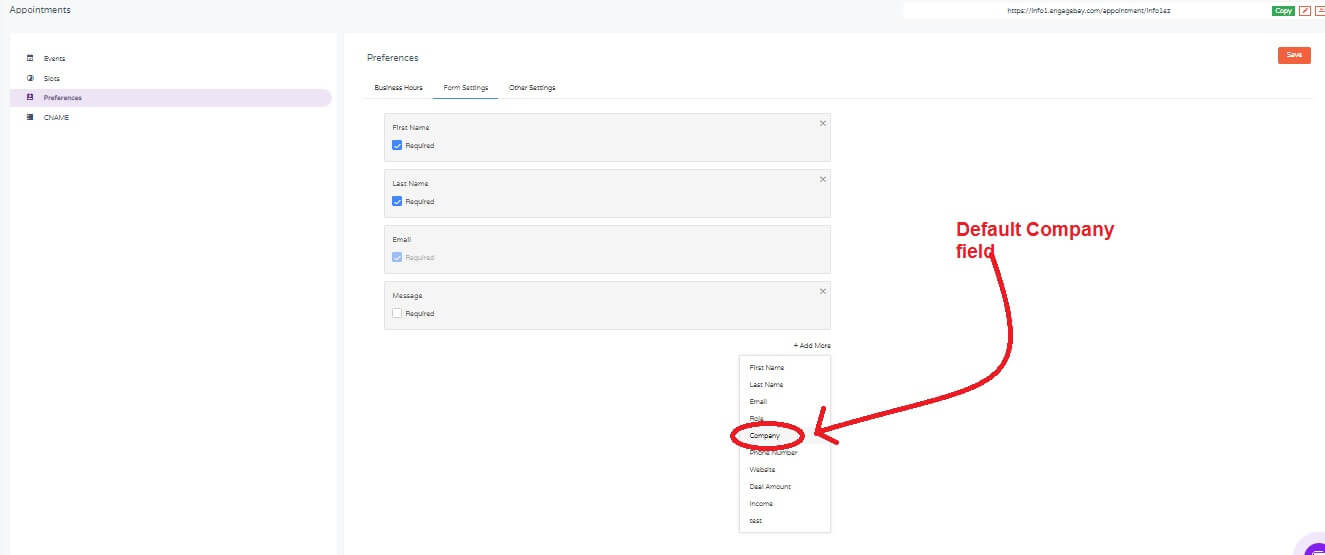Check Required for the Message field
Image resolution: width=1325 pixels, height=555 pixels.
397,313
